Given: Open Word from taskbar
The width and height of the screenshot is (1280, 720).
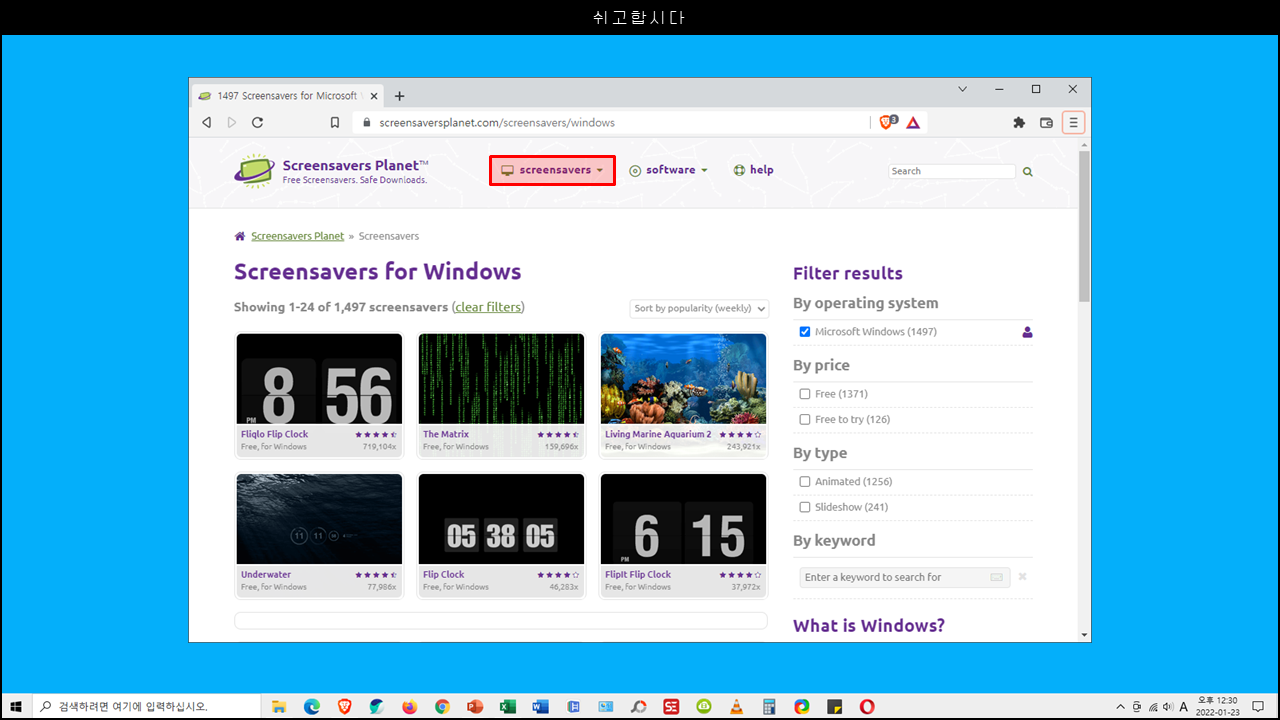Looking at the screenshot, I should [x=540, y=706].
